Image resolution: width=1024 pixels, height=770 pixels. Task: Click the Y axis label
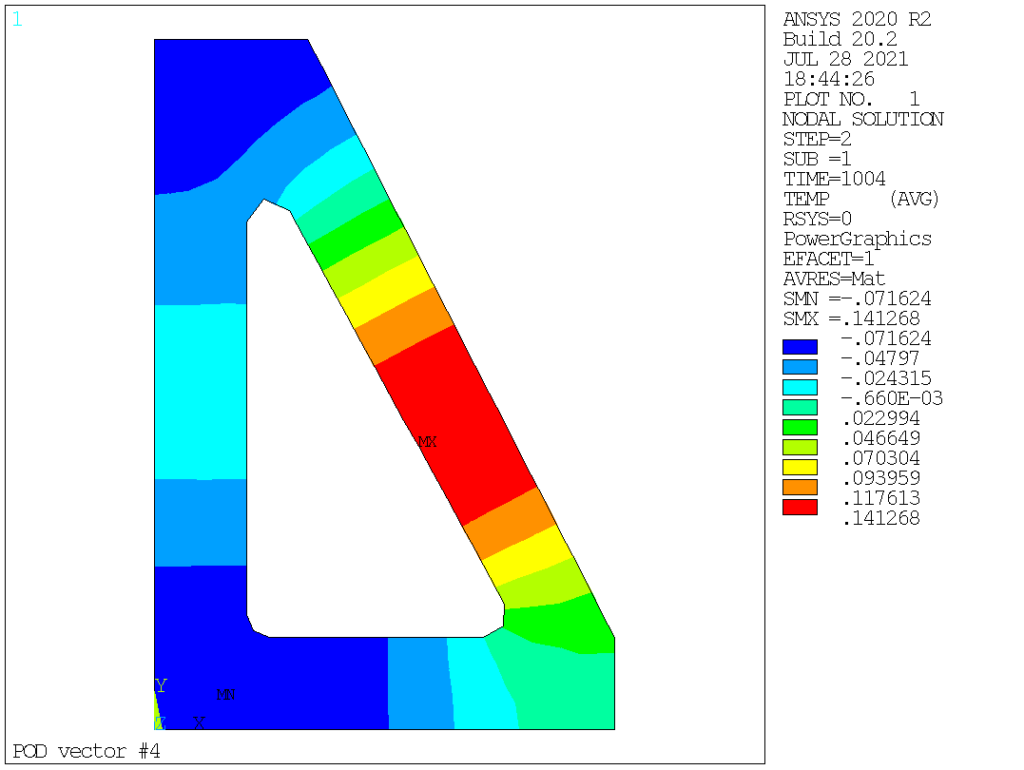(161, 685)
